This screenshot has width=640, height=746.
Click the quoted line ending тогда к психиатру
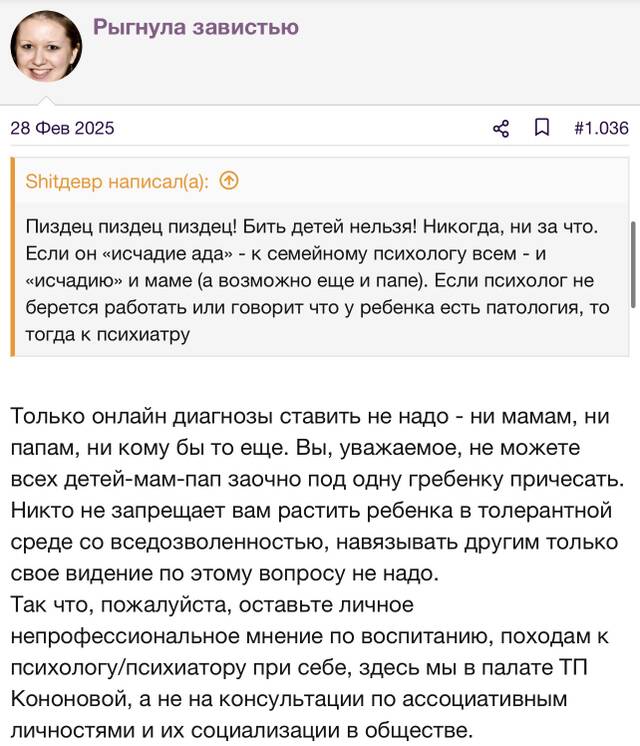pyautogui.click(x=108, y=335)
